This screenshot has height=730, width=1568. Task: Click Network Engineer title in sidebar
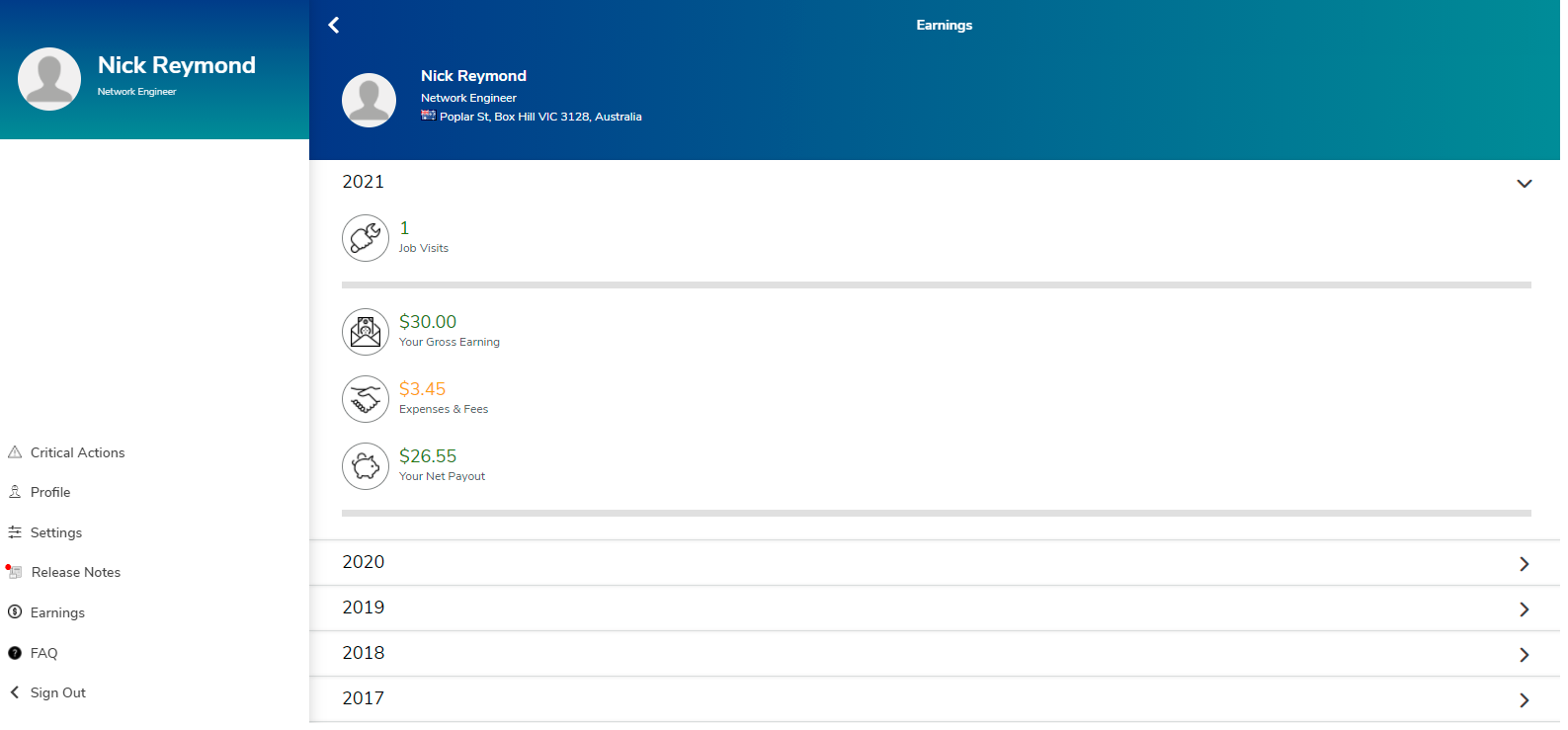[137, 92]
